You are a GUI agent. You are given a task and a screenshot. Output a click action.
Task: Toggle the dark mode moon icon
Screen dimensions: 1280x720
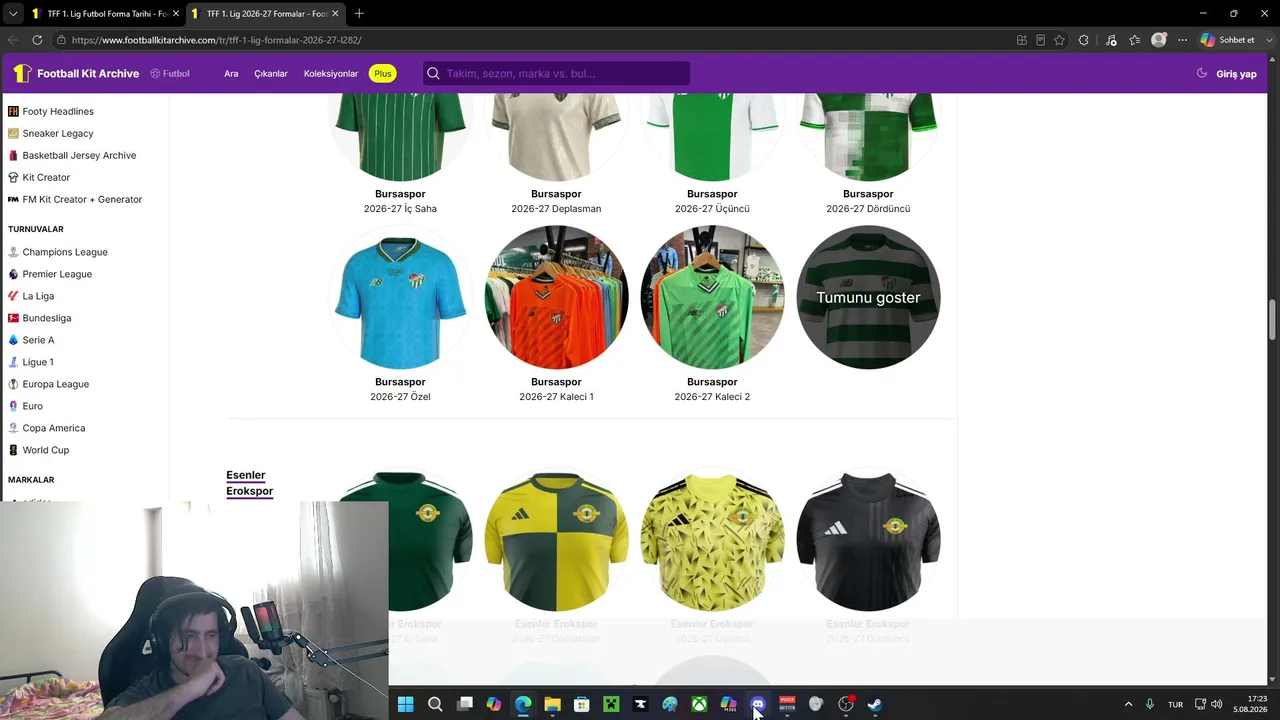(1202, 74)
